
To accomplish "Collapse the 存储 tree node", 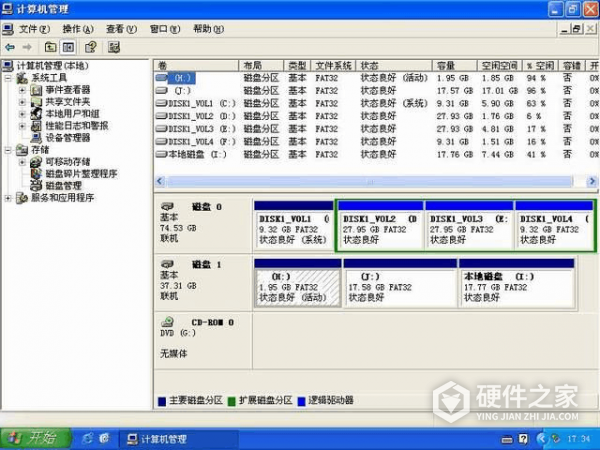I will pos(8,150).
